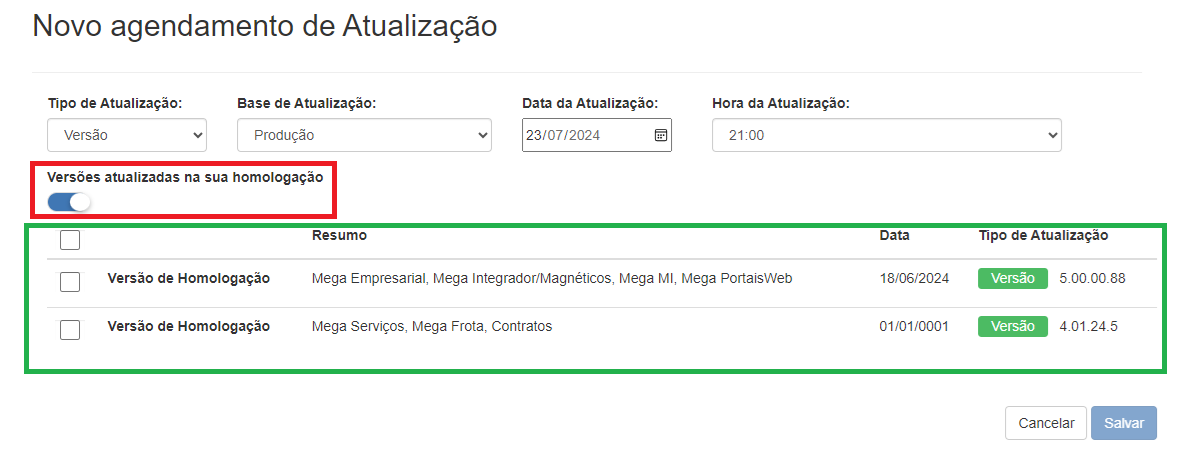Open the calendar picker icon in date field
1191x451 pixels.
660,135
